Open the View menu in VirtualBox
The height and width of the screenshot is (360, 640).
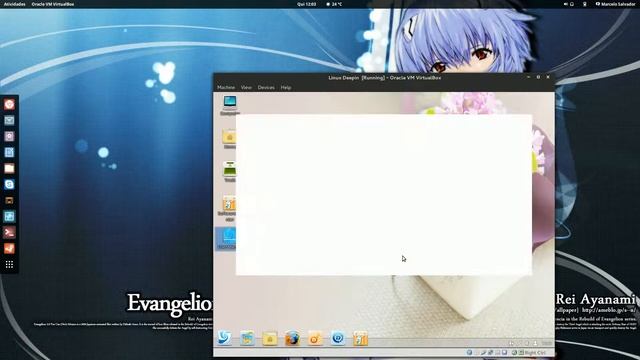click(246, 87)
